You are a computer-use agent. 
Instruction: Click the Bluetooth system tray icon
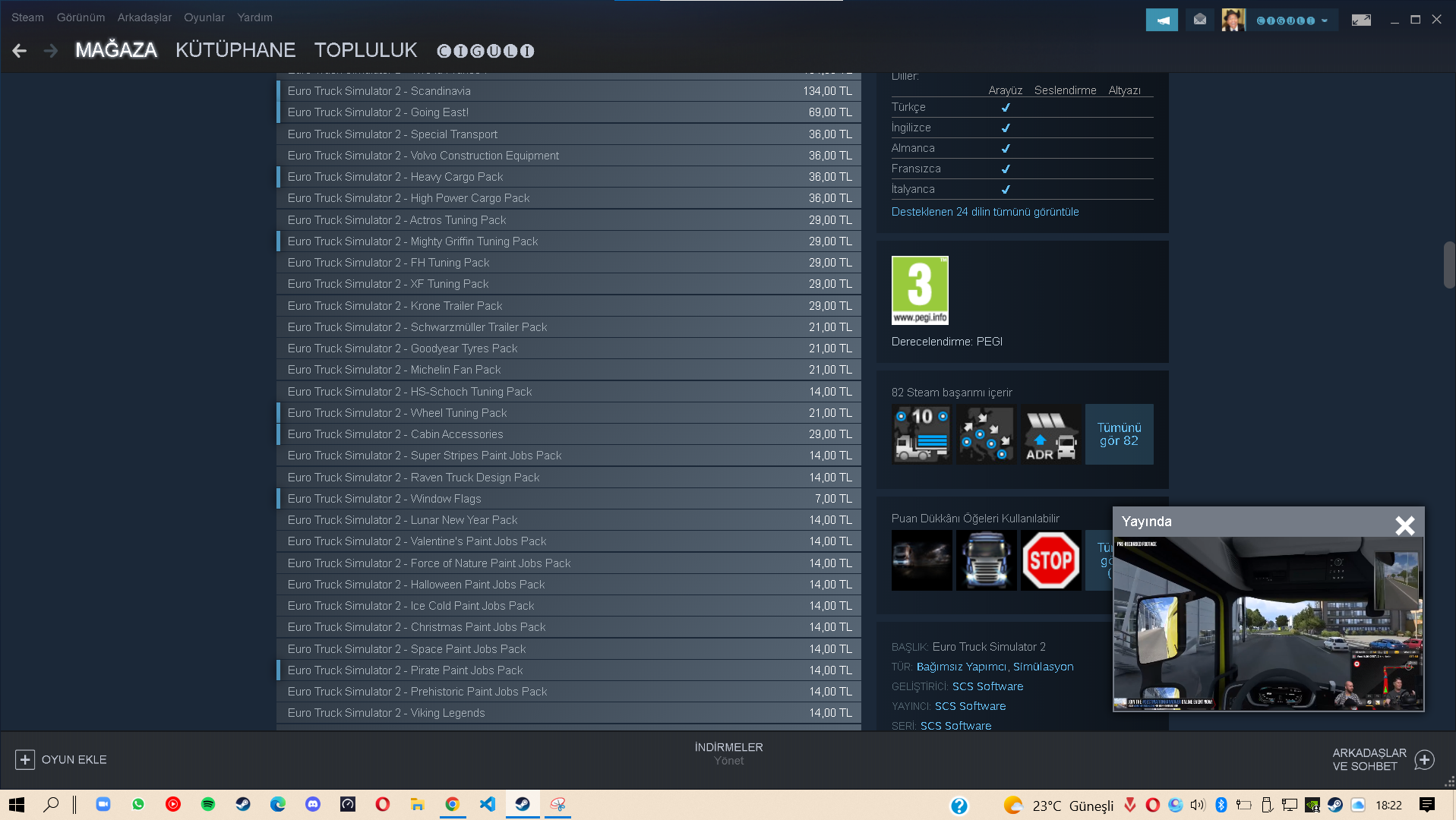[1221, 805]
